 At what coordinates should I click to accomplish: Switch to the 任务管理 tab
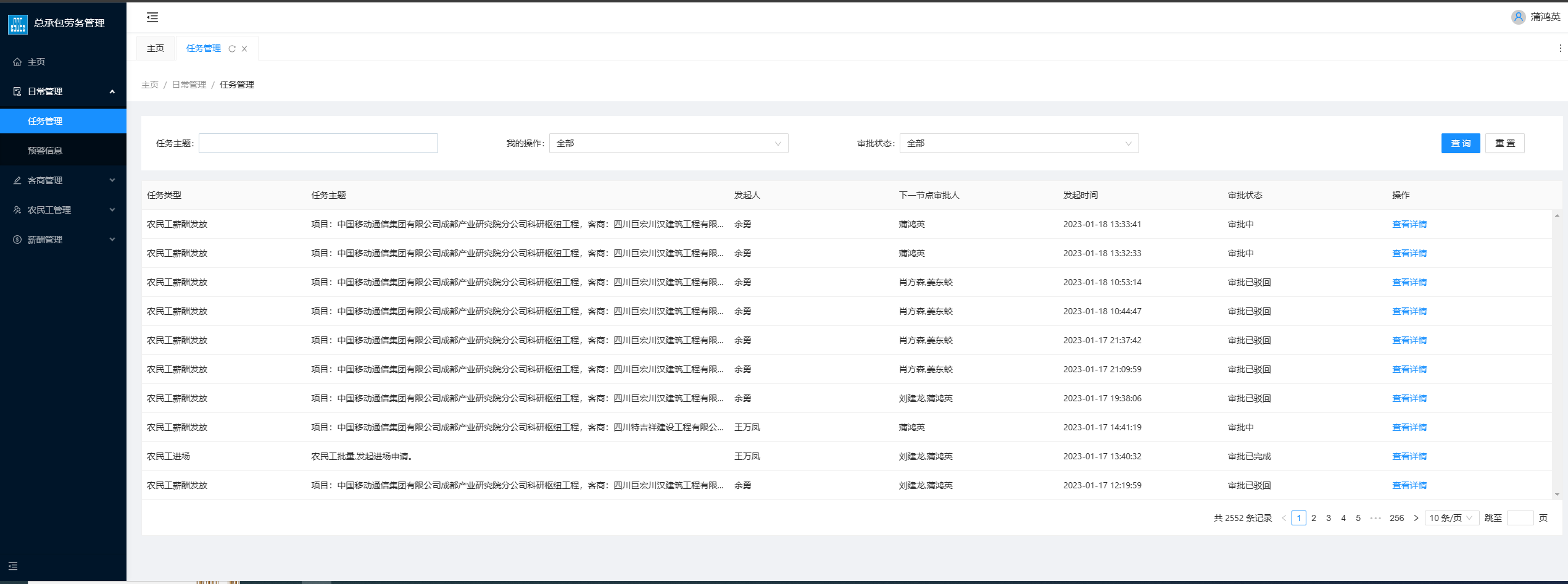click(x=204, y=48)
